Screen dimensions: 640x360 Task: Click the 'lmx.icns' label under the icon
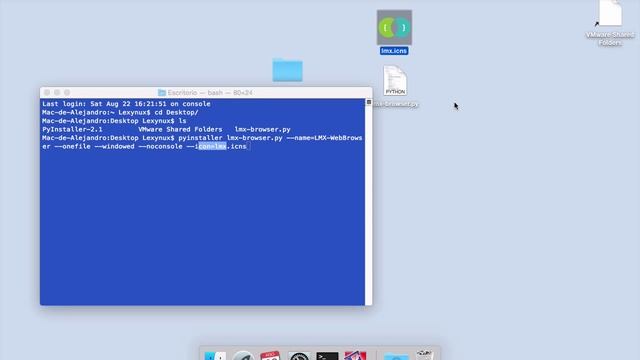(x=394, y=51)
